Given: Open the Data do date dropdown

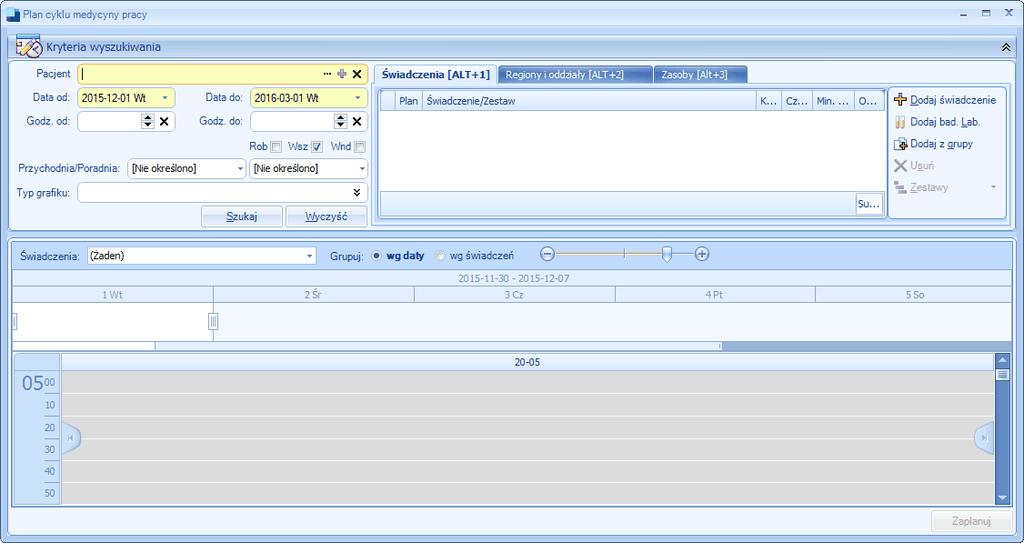Looking at the screenshot, I should coord(358,98).
